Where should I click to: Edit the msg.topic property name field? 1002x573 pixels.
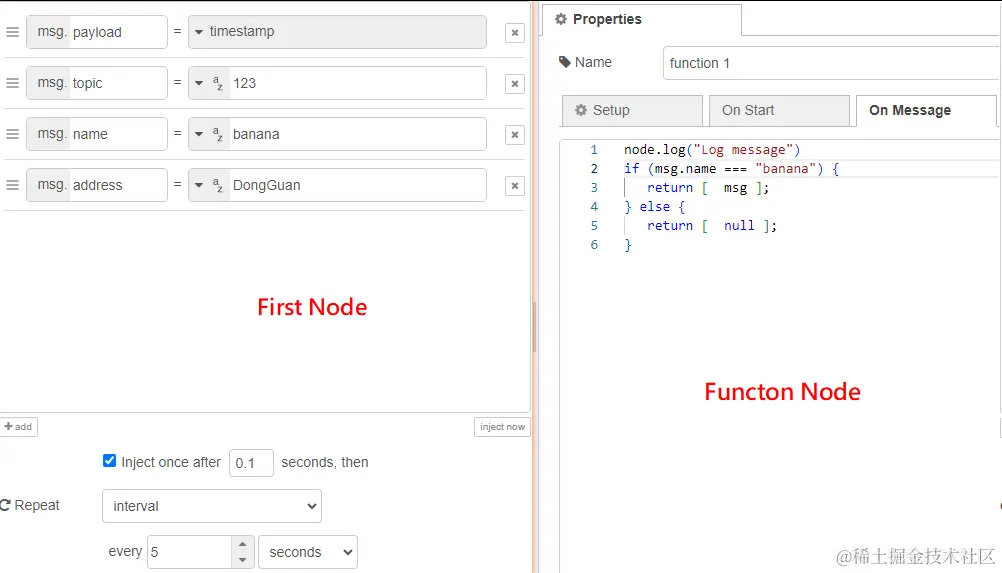click(118, 83)
